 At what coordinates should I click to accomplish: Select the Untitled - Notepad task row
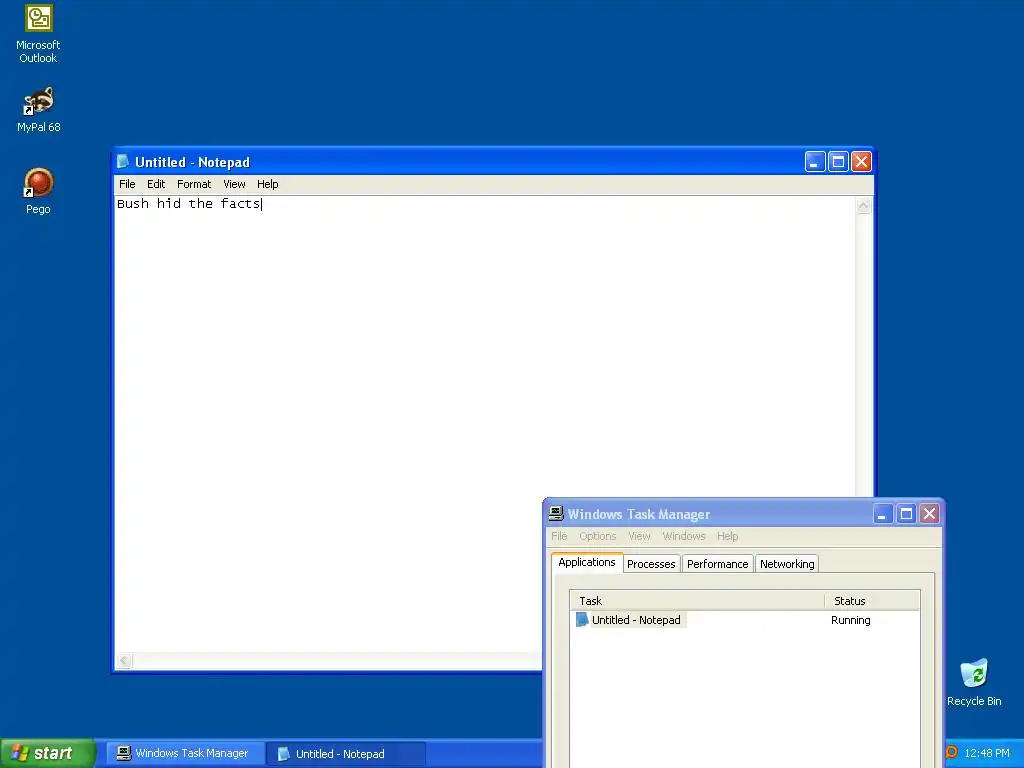pos(745,620)
